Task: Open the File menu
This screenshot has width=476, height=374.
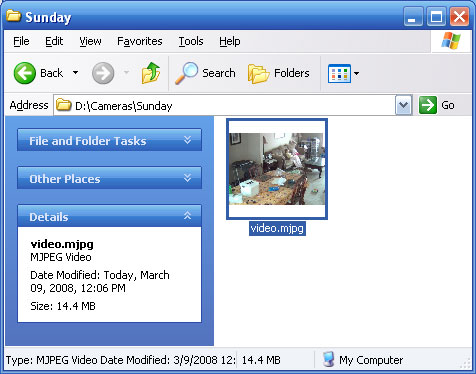Action: click(21, 41)
